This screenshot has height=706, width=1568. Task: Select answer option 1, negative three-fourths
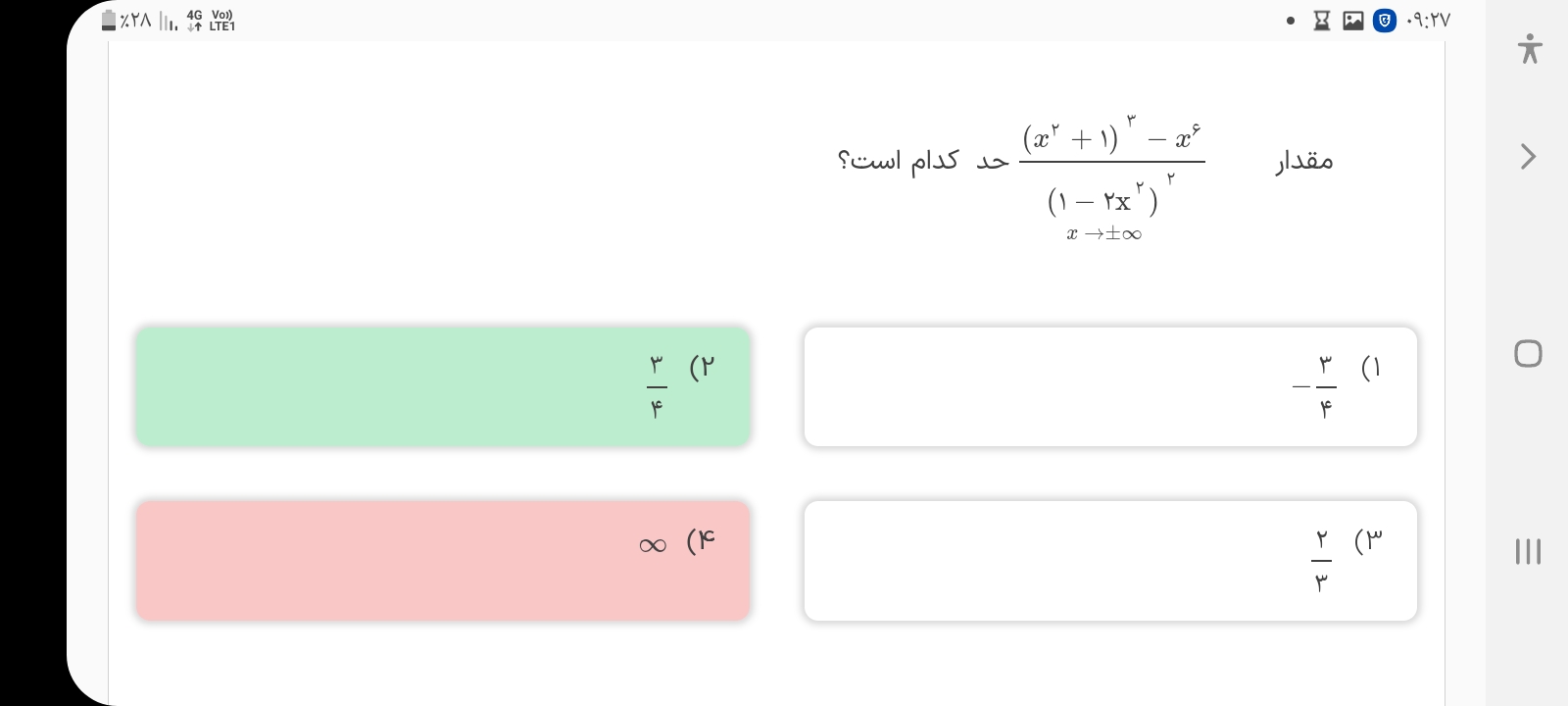click(1110, 386)
